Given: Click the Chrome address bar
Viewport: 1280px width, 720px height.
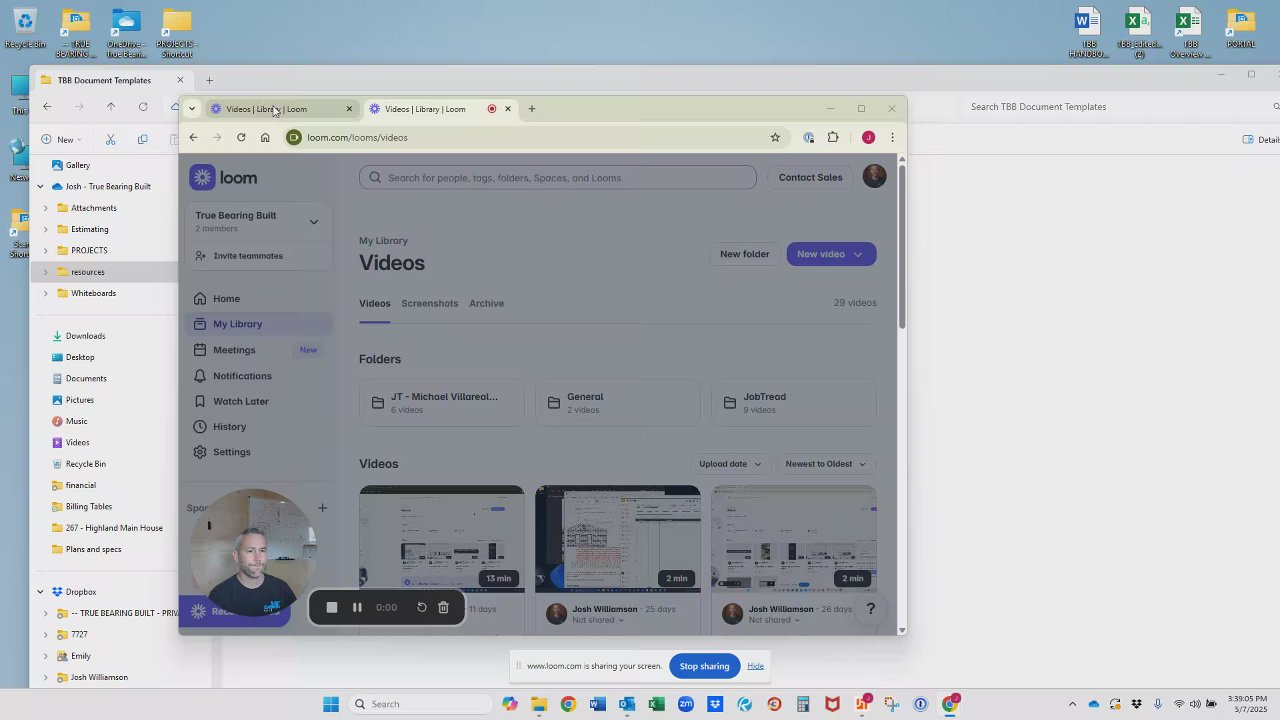Looking at the screenshot, I should [535, 138].
